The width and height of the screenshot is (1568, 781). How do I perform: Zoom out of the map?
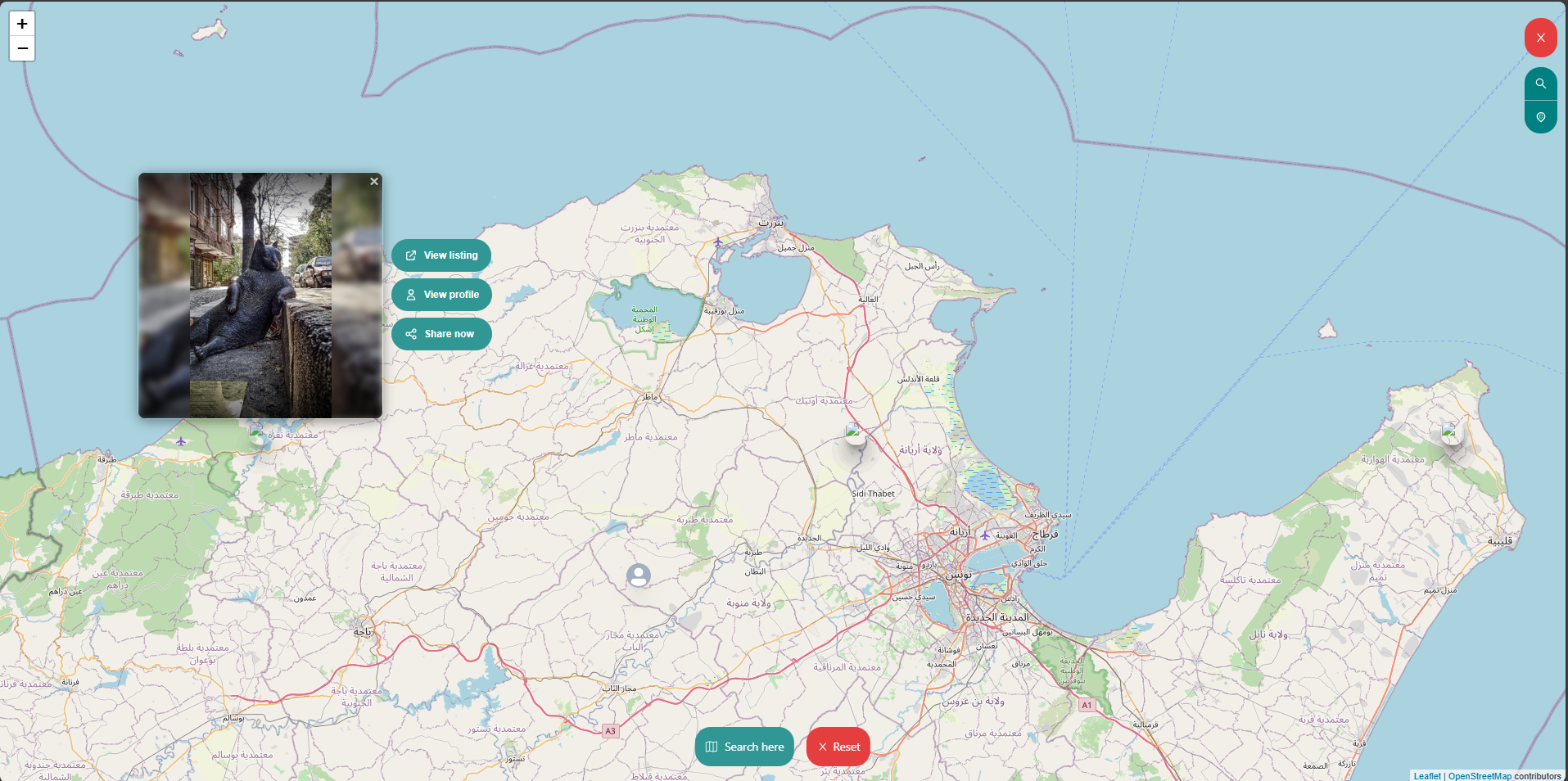[22, 49]
